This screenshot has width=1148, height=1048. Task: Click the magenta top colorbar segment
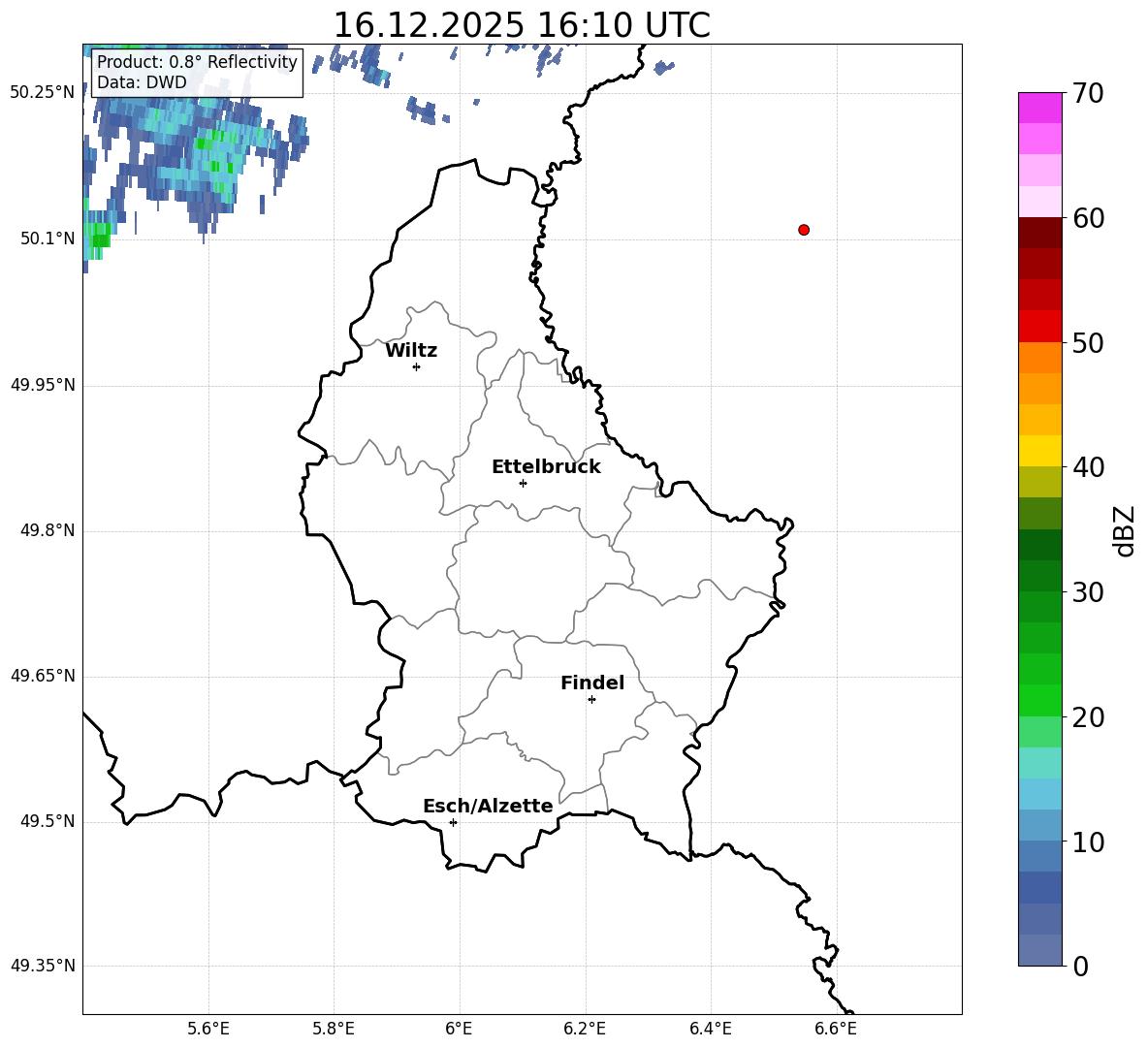click(1039, 109)
